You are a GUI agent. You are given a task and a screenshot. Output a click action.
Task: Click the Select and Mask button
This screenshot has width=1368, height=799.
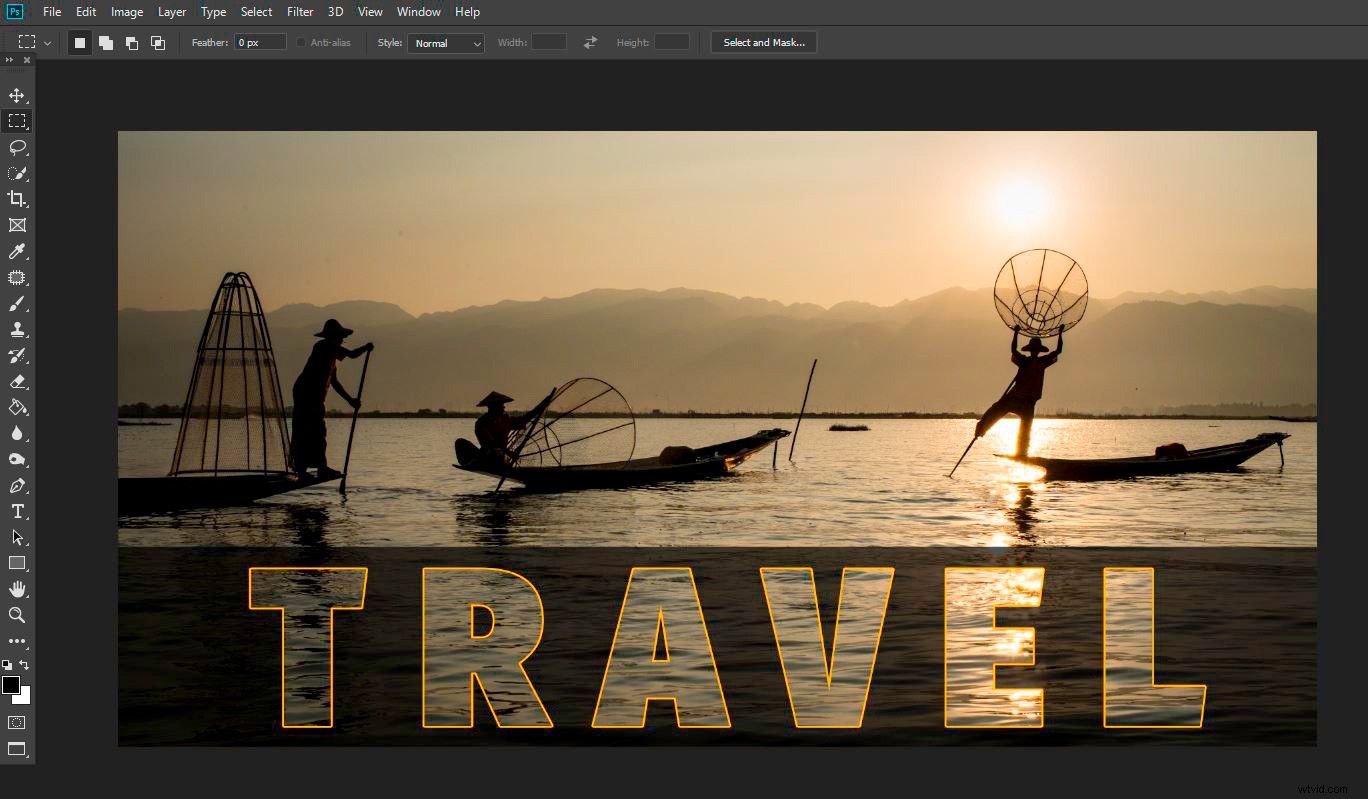(763, 42)
